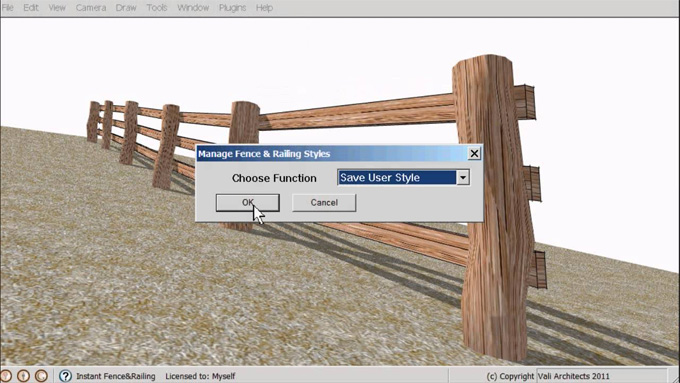
Task: Click the Vali Architects 2011 measurements box
Action: (602, 376)
